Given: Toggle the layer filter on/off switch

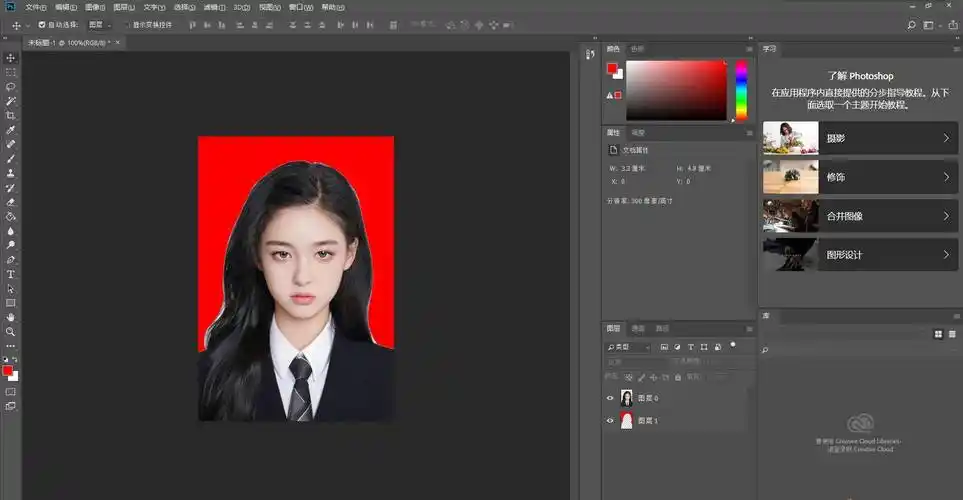Looking at the screenshot, I should (x=733, y=345).
